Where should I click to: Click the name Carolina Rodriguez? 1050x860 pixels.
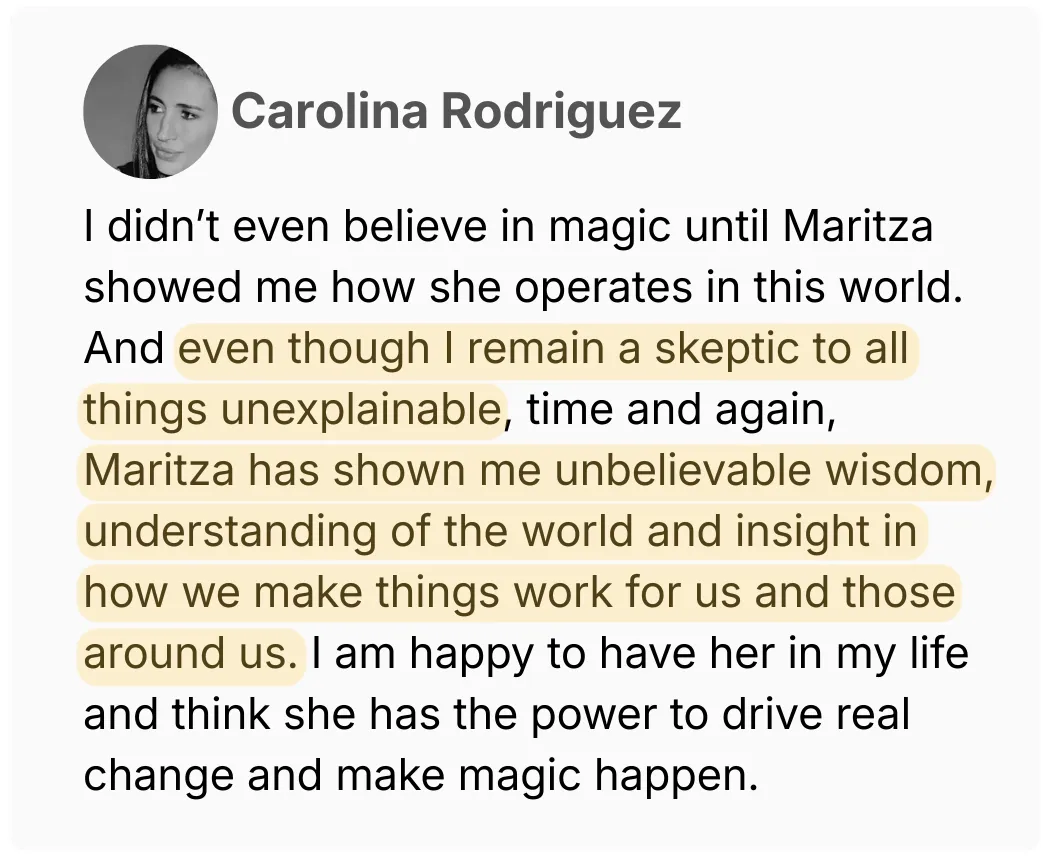point(456,111)
